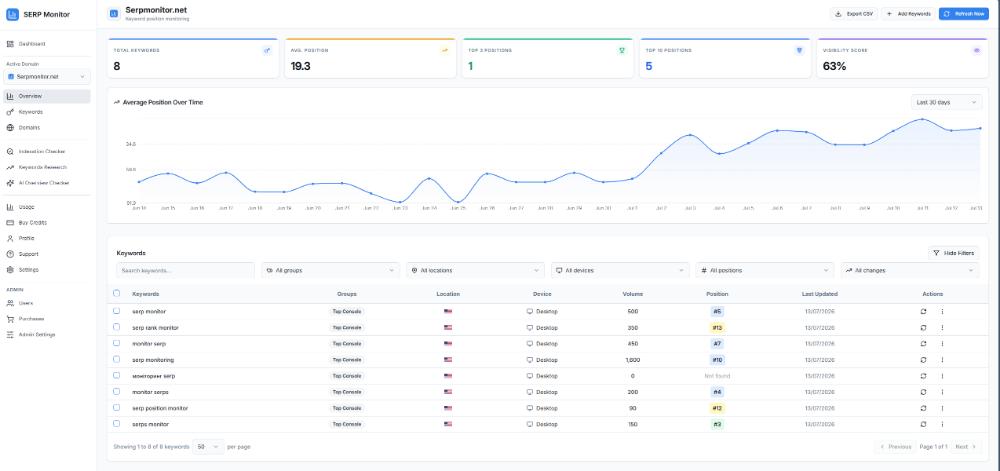Check the "serp monitor" row checkbox
This screenshot has width=1000, height=471.
[x=116, y=311]
